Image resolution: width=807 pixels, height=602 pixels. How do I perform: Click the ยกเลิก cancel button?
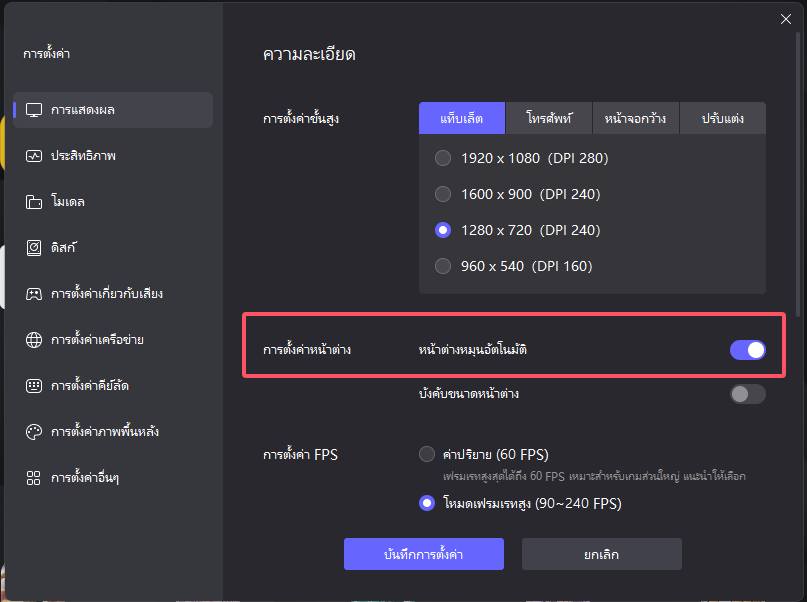[x=602, y=554]
